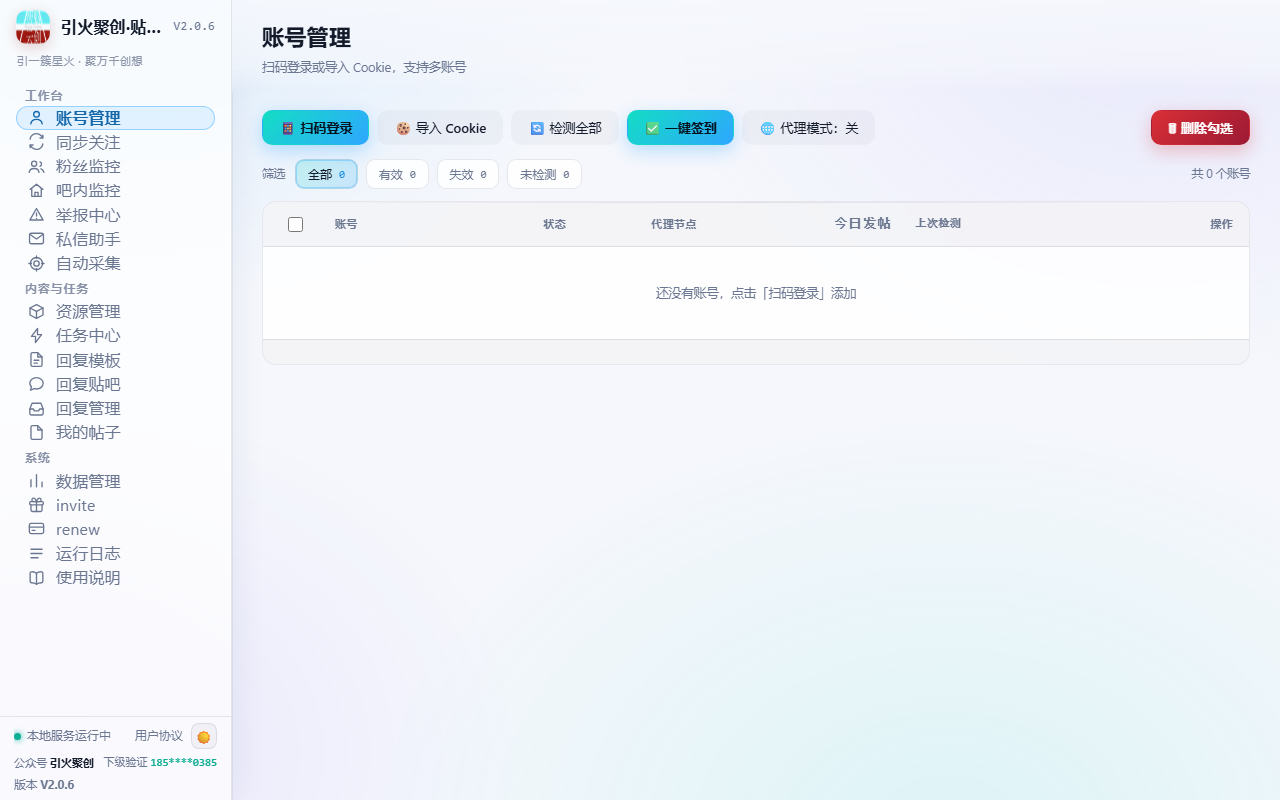The width and height of the screenshot is (1280, 800).
Task: Click the red 删除勾选 button
Action: (1200, 128)
